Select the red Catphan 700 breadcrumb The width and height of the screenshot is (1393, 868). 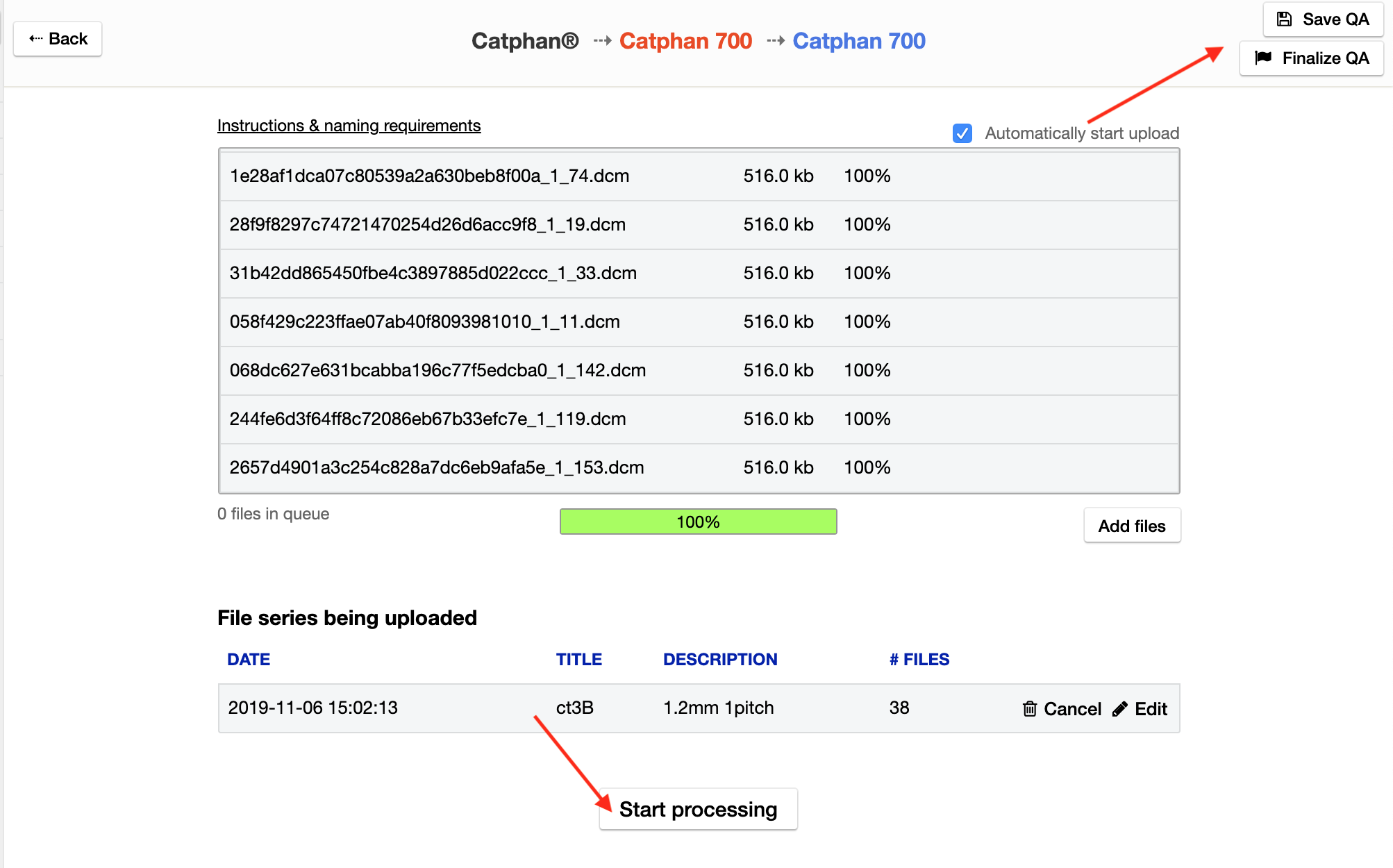[x=685, y=41]
